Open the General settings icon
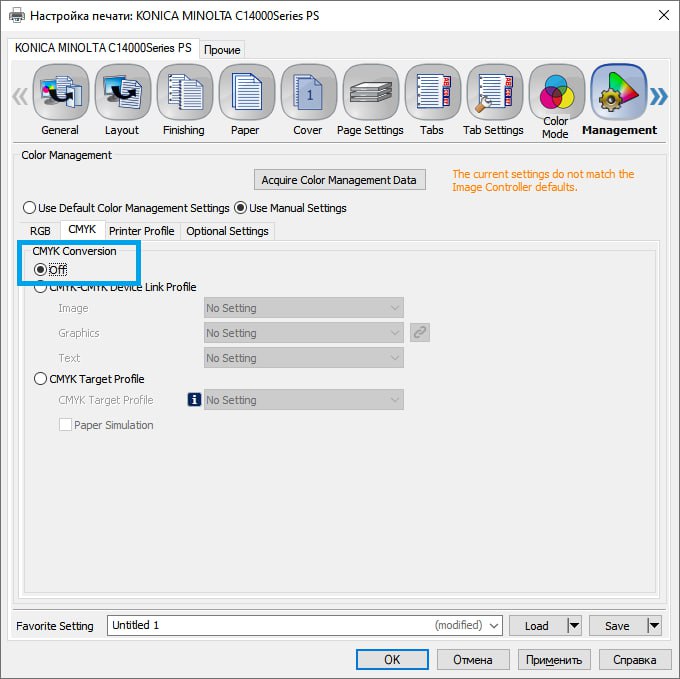This screenshot has height=679, width=680. click(x=61, y=92)
